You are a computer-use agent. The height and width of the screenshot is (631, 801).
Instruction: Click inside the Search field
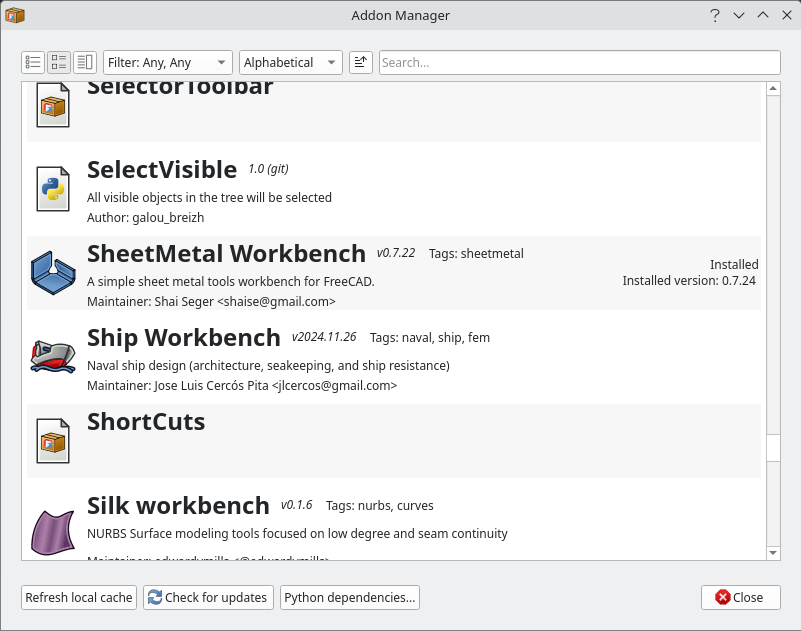tap(580, 62)
